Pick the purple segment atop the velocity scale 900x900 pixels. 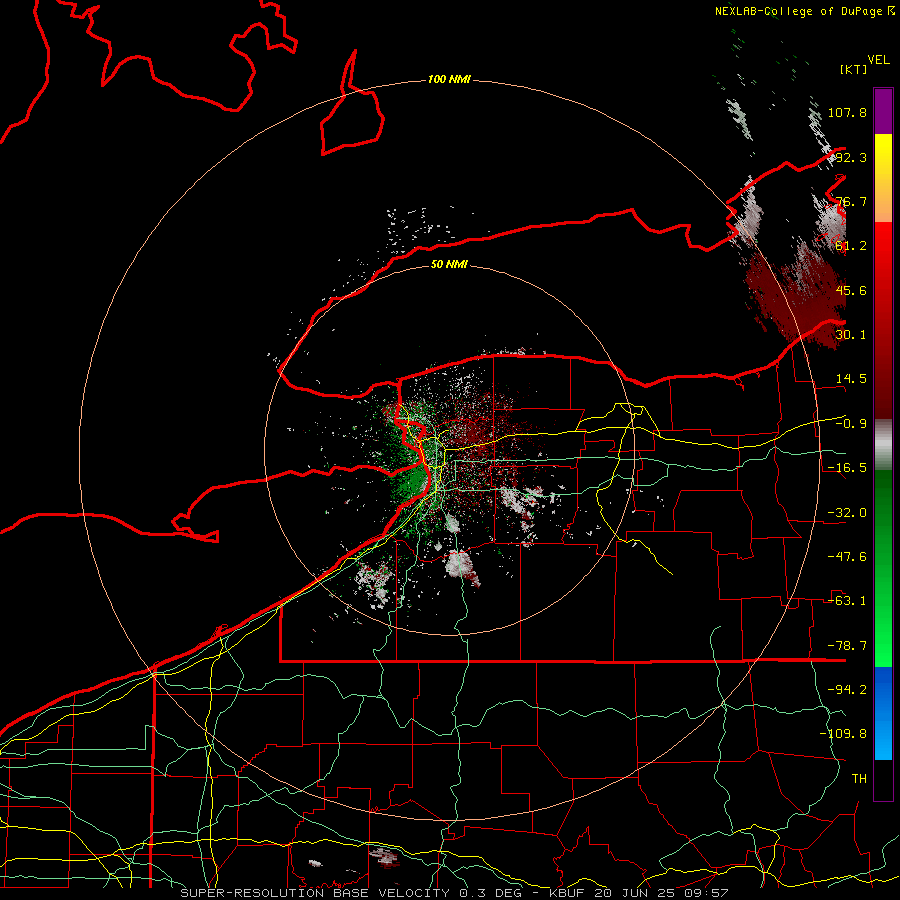[883, 111]
